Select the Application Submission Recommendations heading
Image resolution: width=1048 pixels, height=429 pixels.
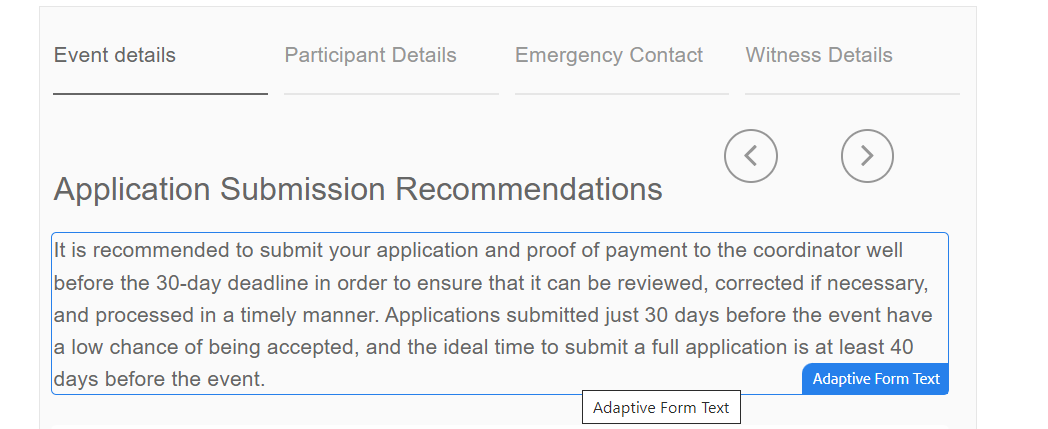tap(357, 189)
